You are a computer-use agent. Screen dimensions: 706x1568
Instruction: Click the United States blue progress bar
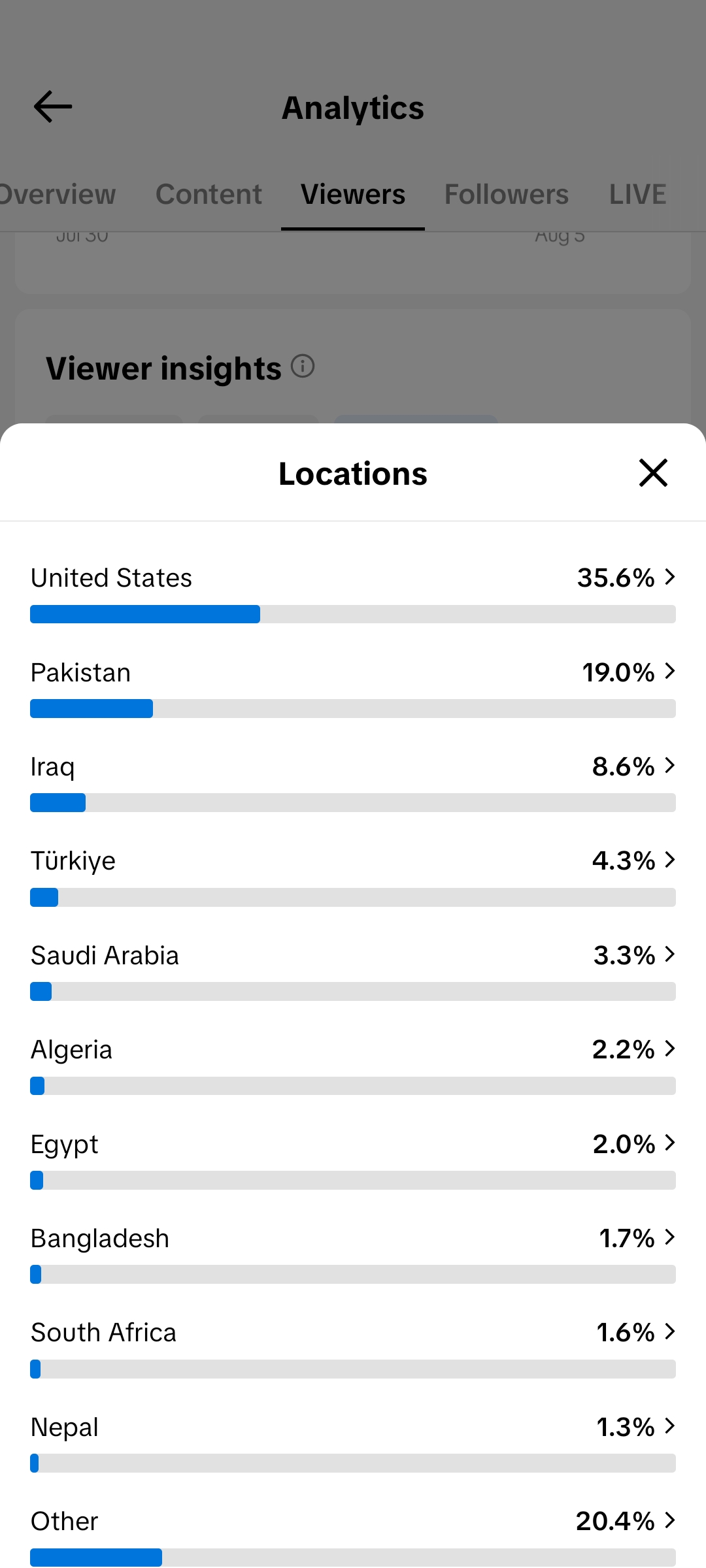tap(145, 614)
